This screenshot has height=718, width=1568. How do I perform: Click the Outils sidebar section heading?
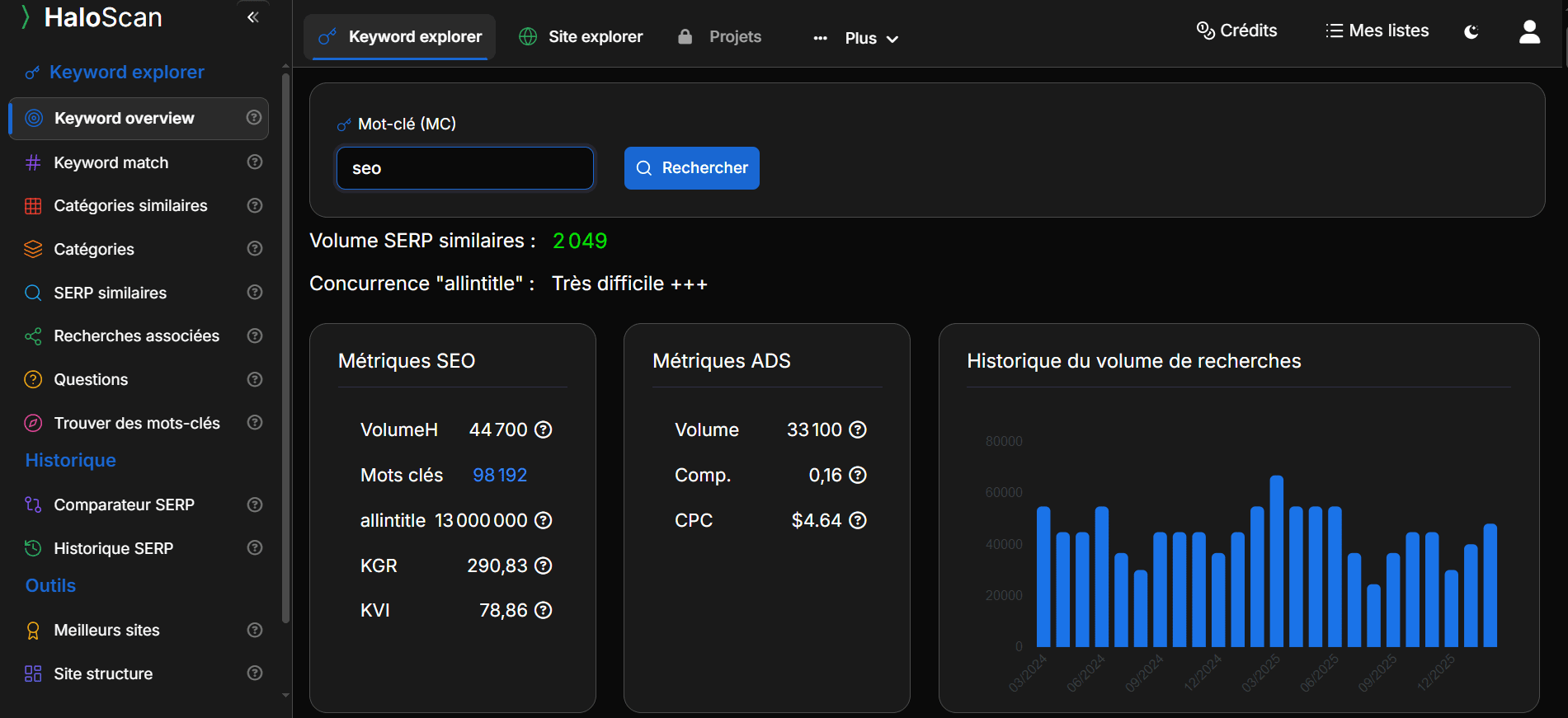click(x=50, y=585)
